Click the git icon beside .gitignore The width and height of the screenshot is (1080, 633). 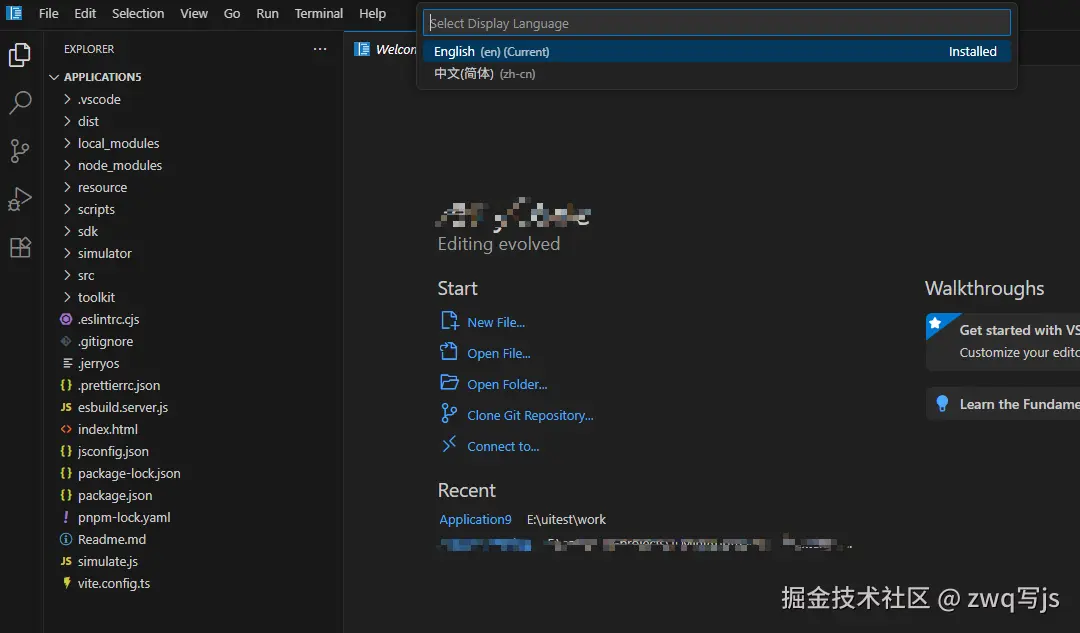click(66, 341)
